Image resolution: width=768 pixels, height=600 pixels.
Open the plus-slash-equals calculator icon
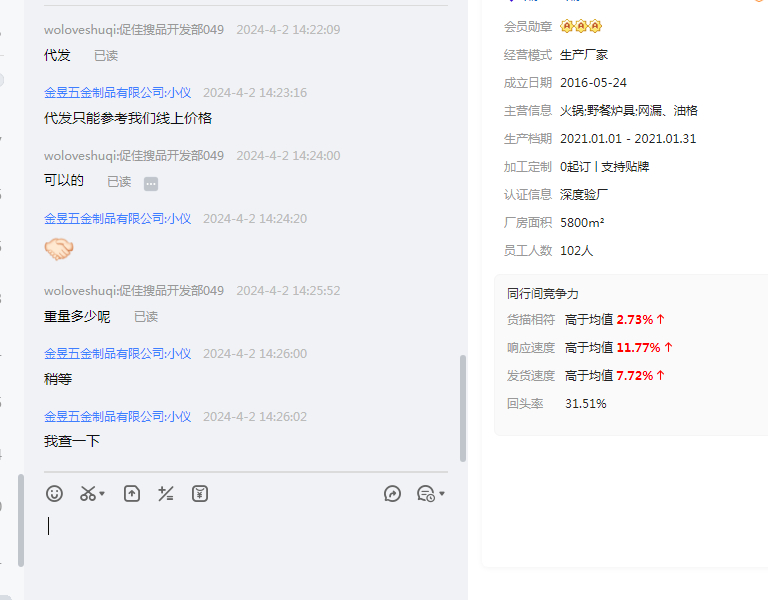[166, 493]
